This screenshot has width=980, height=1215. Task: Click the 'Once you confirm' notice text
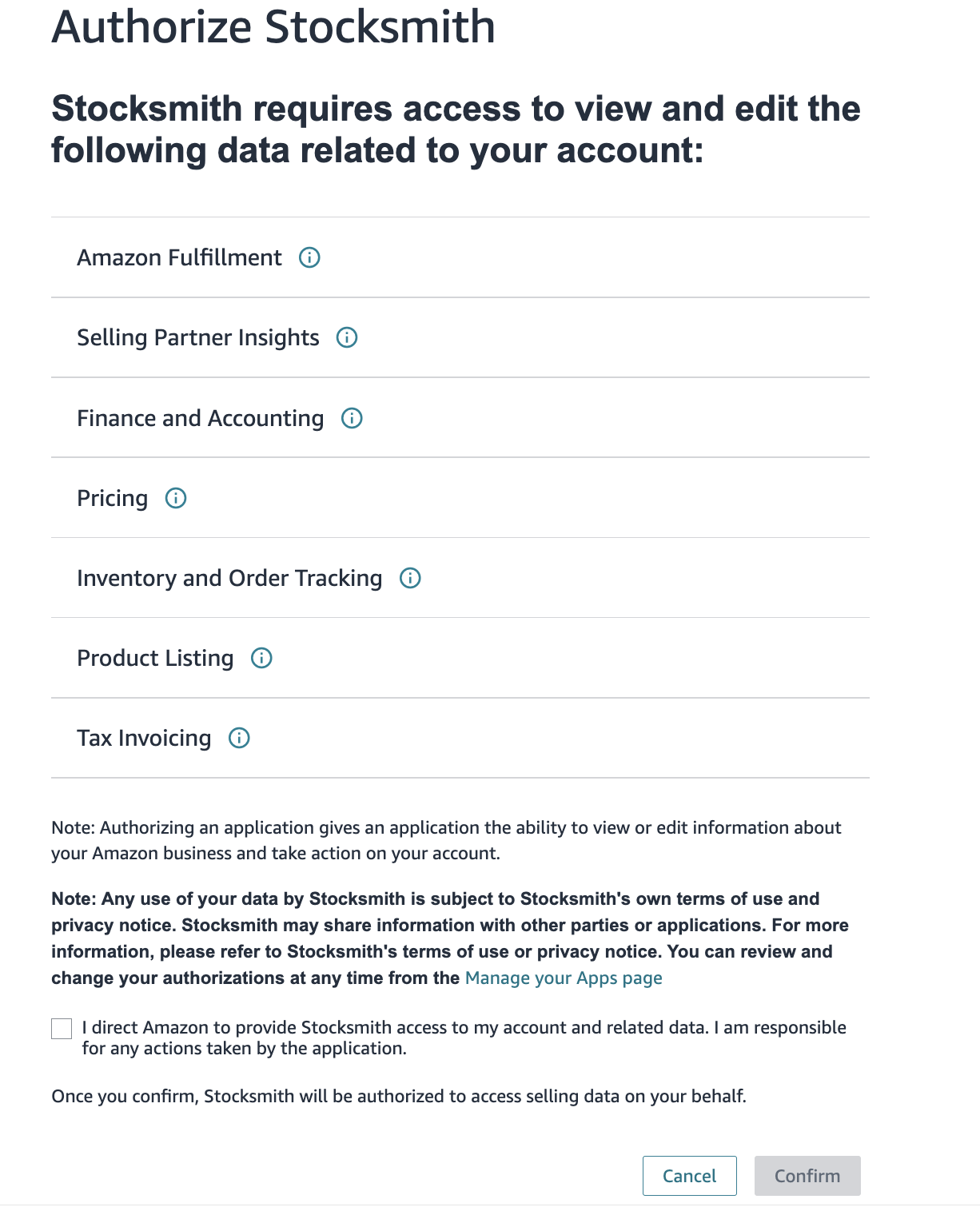[x=399, y=1096]
